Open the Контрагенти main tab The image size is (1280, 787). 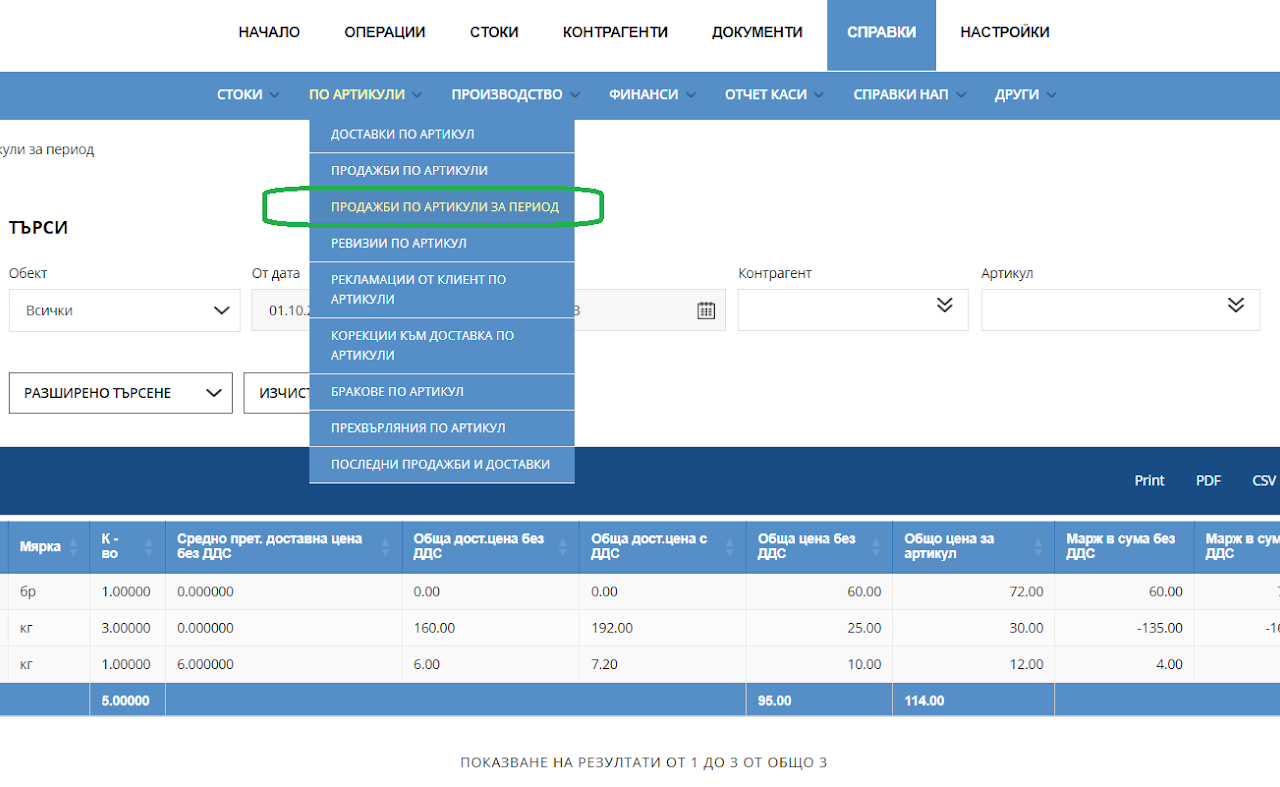[615, 32]
